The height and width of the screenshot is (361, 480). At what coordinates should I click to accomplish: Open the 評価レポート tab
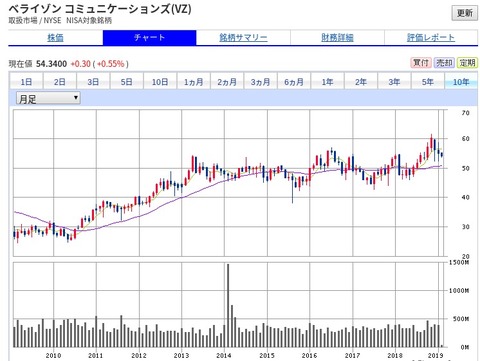pos(431,37)
